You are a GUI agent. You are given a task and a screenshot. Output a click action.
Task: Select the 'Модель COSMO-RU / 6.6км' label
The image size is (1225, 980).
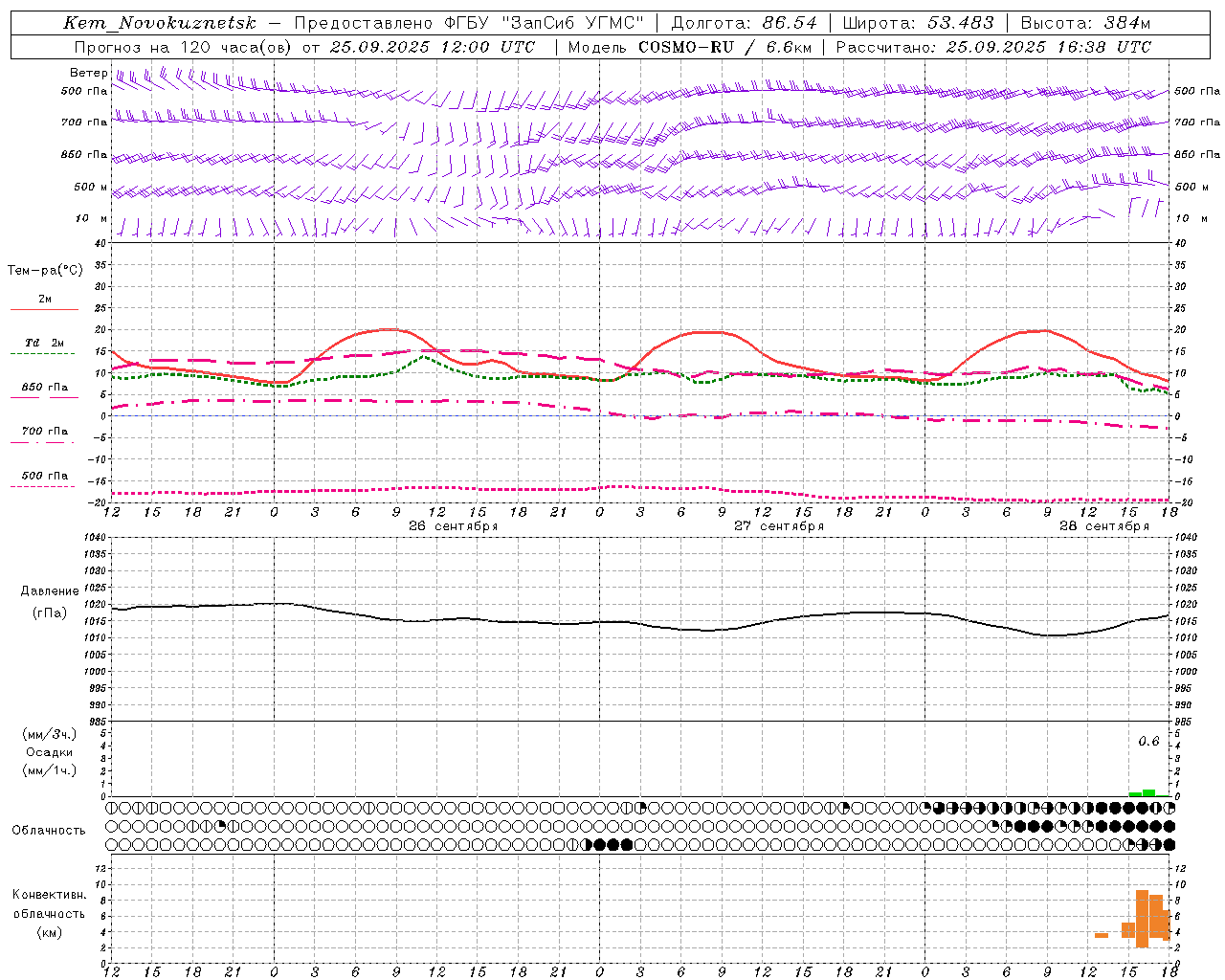coord(690,47)
